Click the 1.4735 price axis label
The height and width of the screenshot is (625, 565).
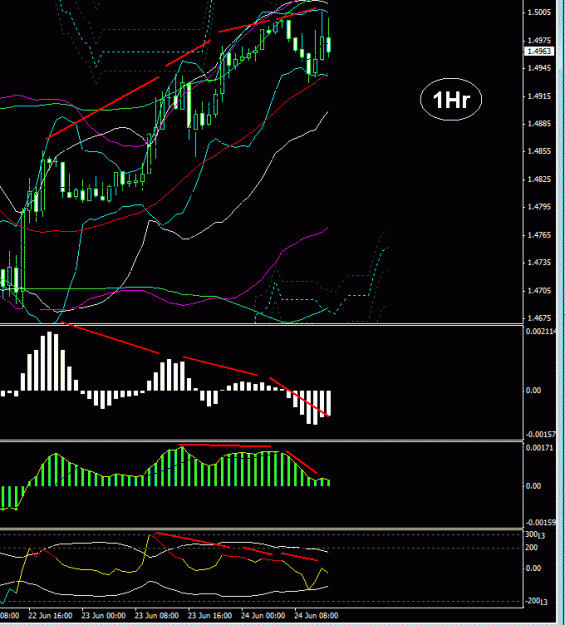539,263
